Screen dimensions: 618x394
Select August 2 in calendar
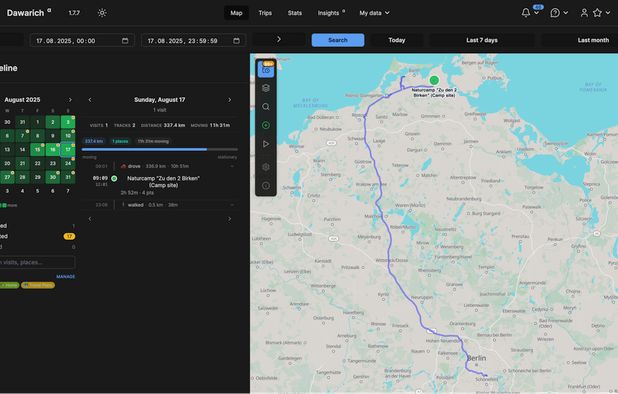[52, 122]
